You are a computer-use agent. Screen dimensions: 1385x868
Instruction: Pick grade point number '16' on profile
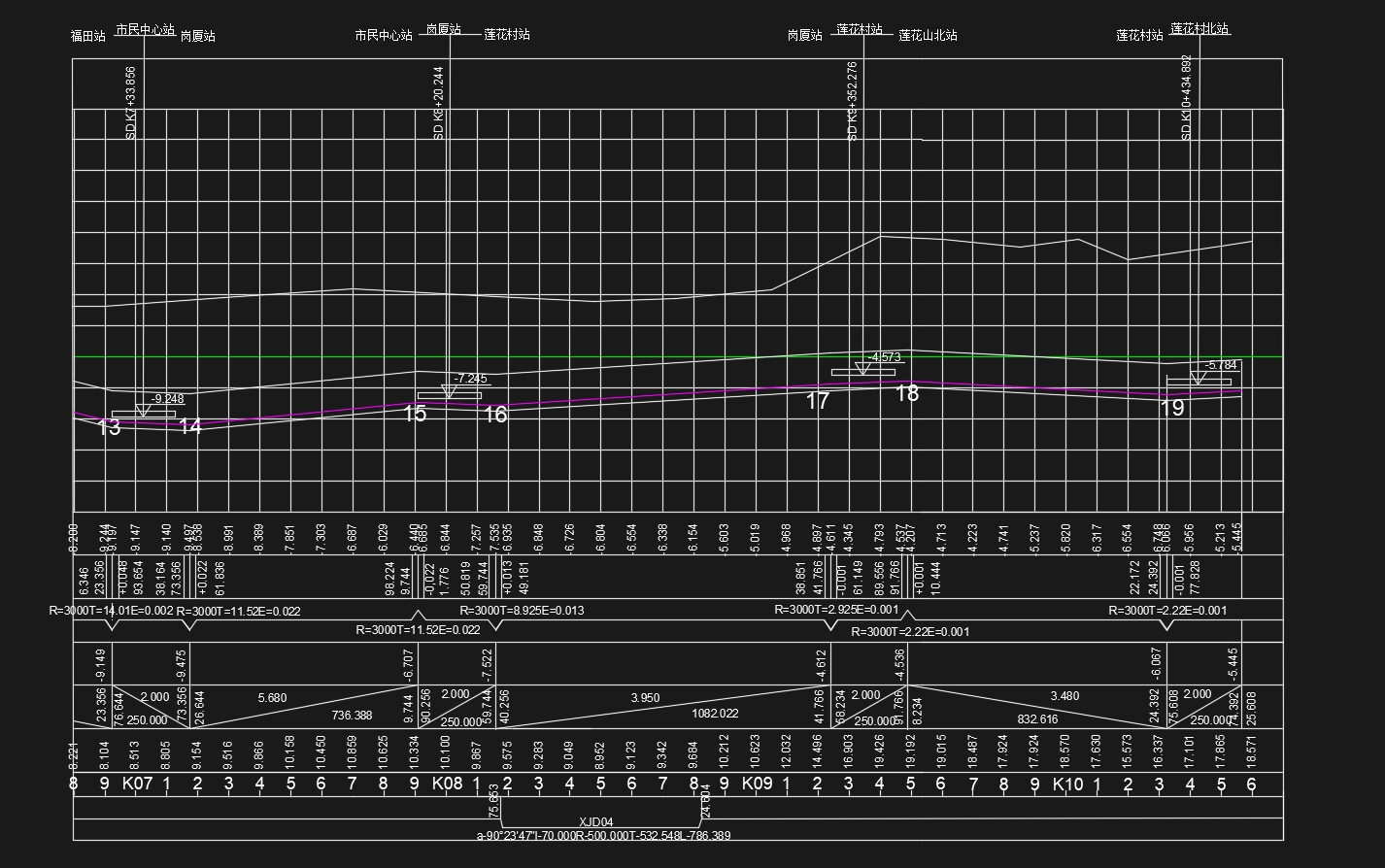pyautogui.click(x=495, y=415)
